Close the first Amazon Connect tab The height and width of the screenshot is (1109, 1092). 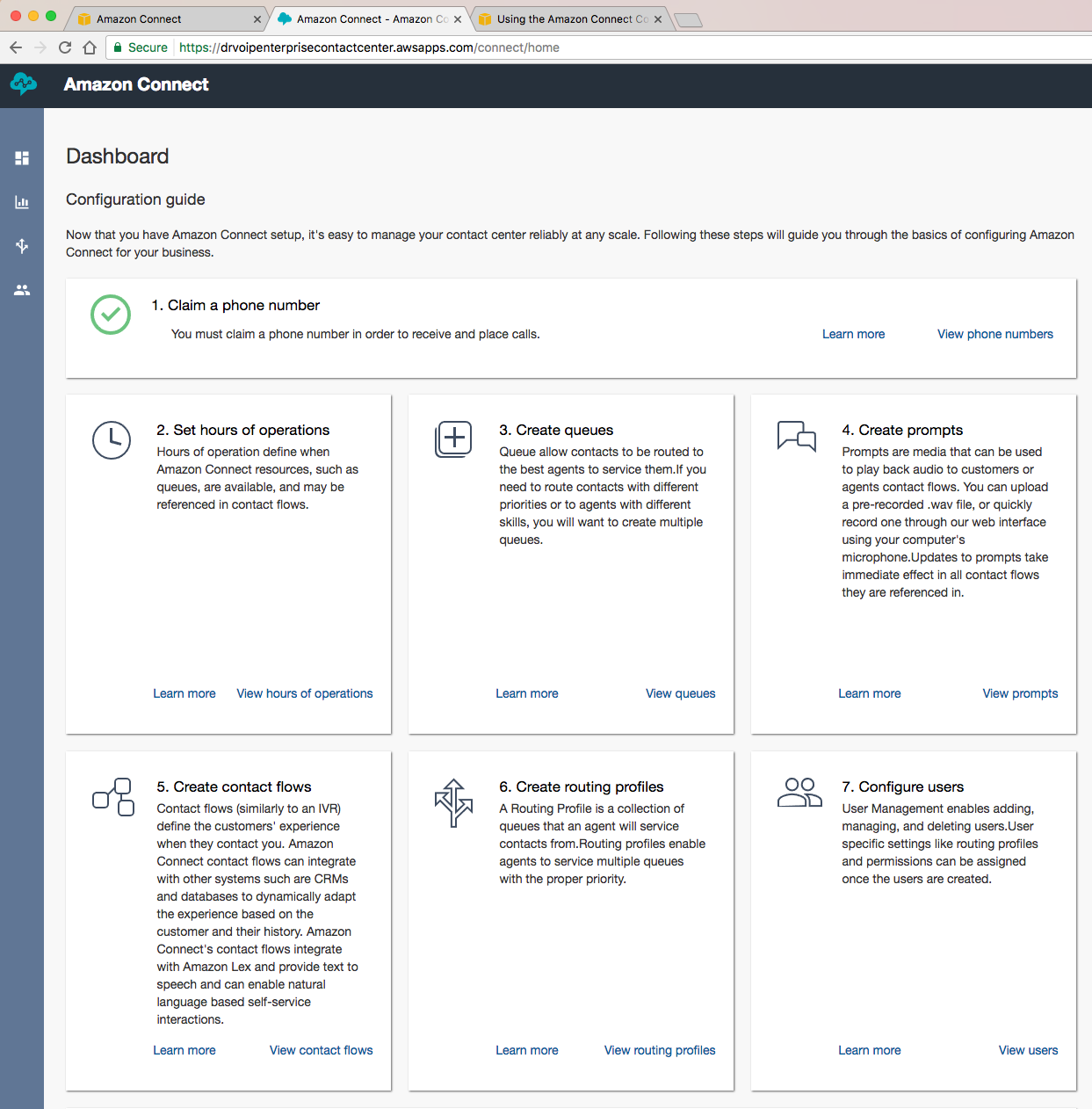pyautogui.click(x=257, y=19)
